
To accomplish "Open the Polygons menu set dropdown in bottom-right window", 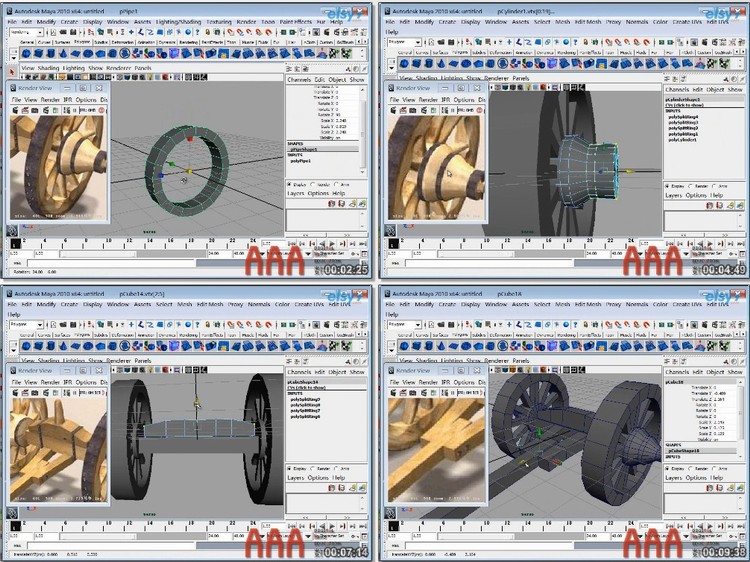I will click(x=406, y=324).
